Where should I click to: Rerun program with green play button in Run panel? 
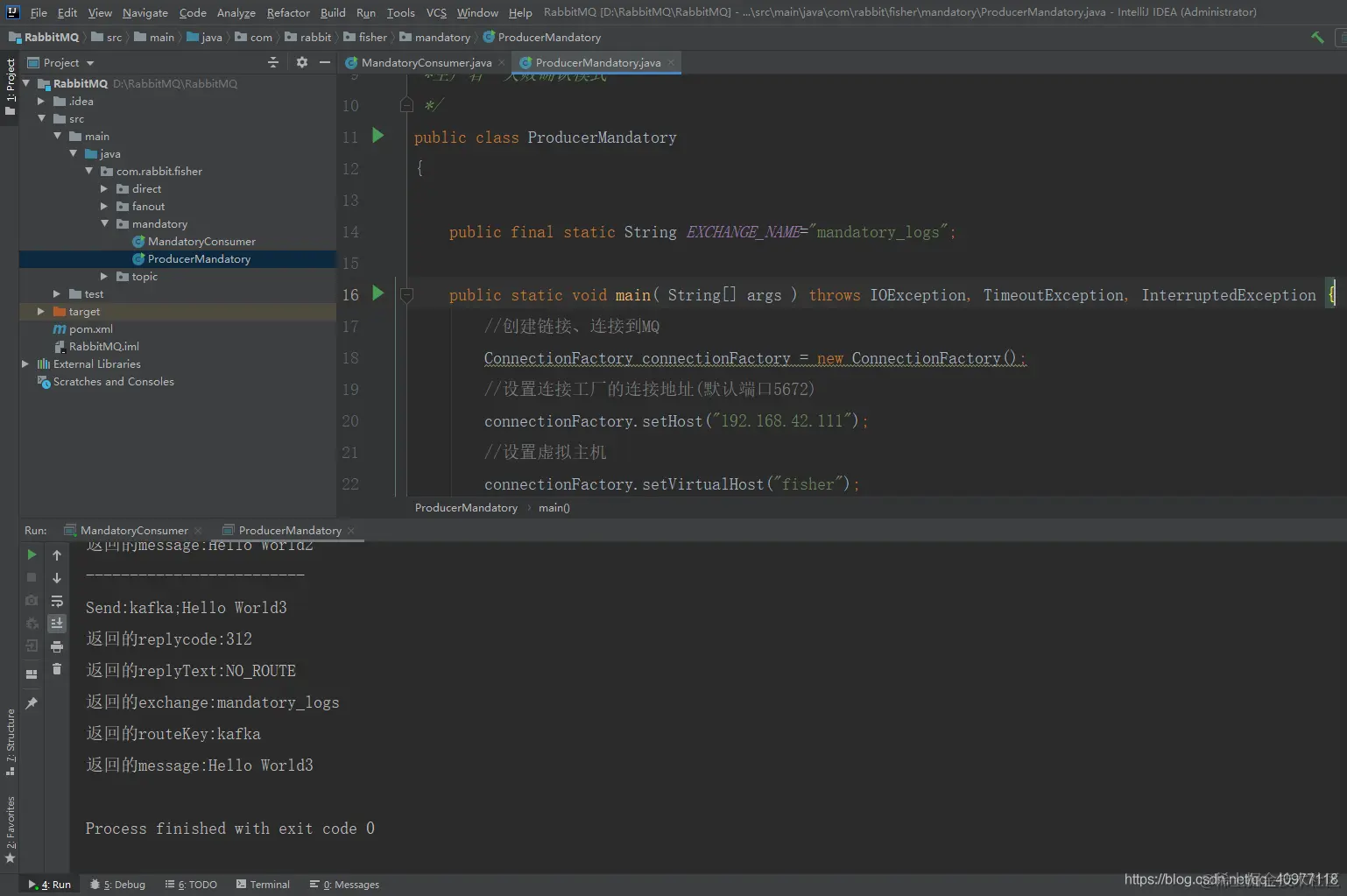click(32, 554)
